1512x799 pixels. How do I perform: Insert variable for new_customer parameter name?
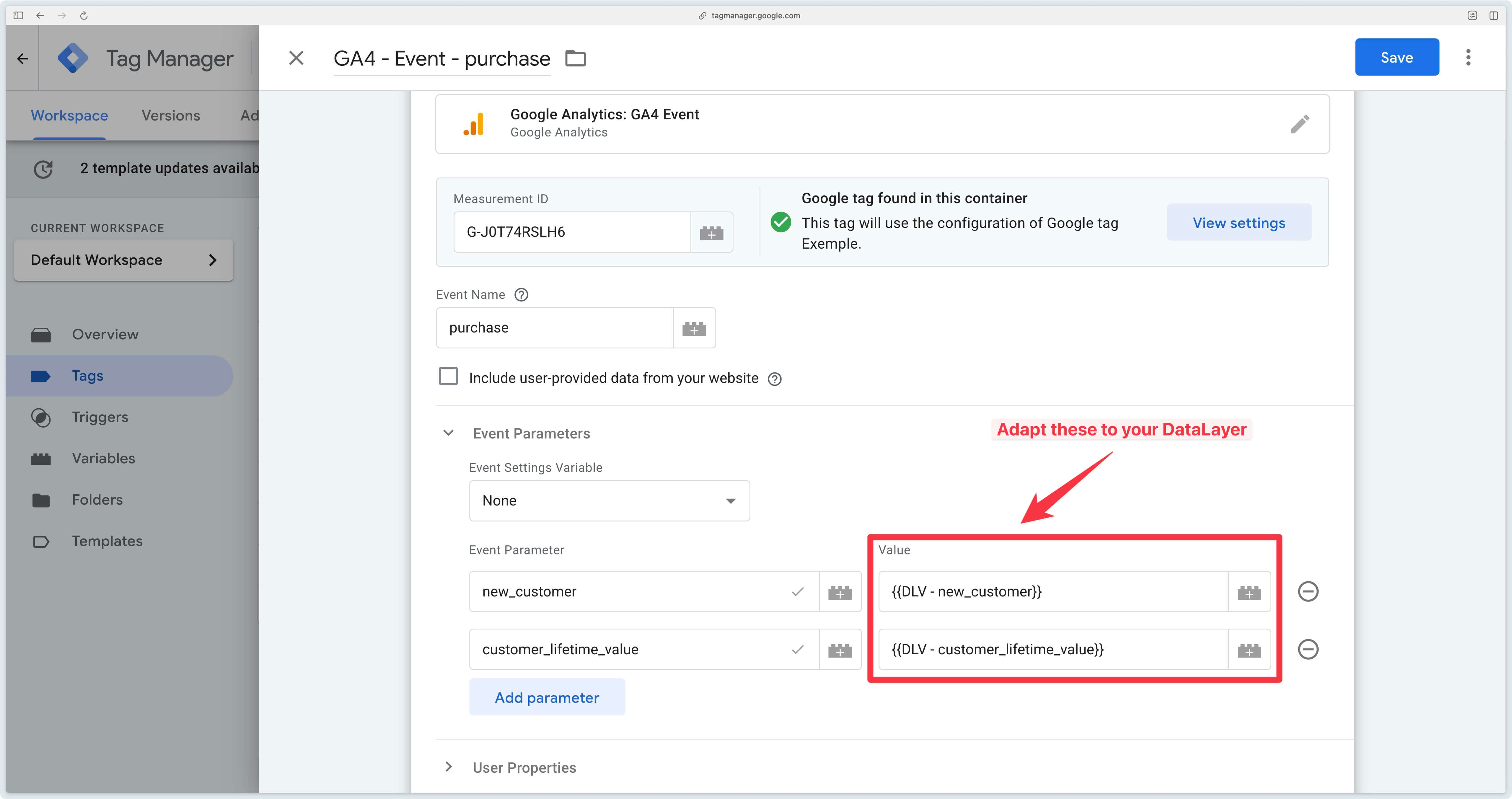pos(840,592)
